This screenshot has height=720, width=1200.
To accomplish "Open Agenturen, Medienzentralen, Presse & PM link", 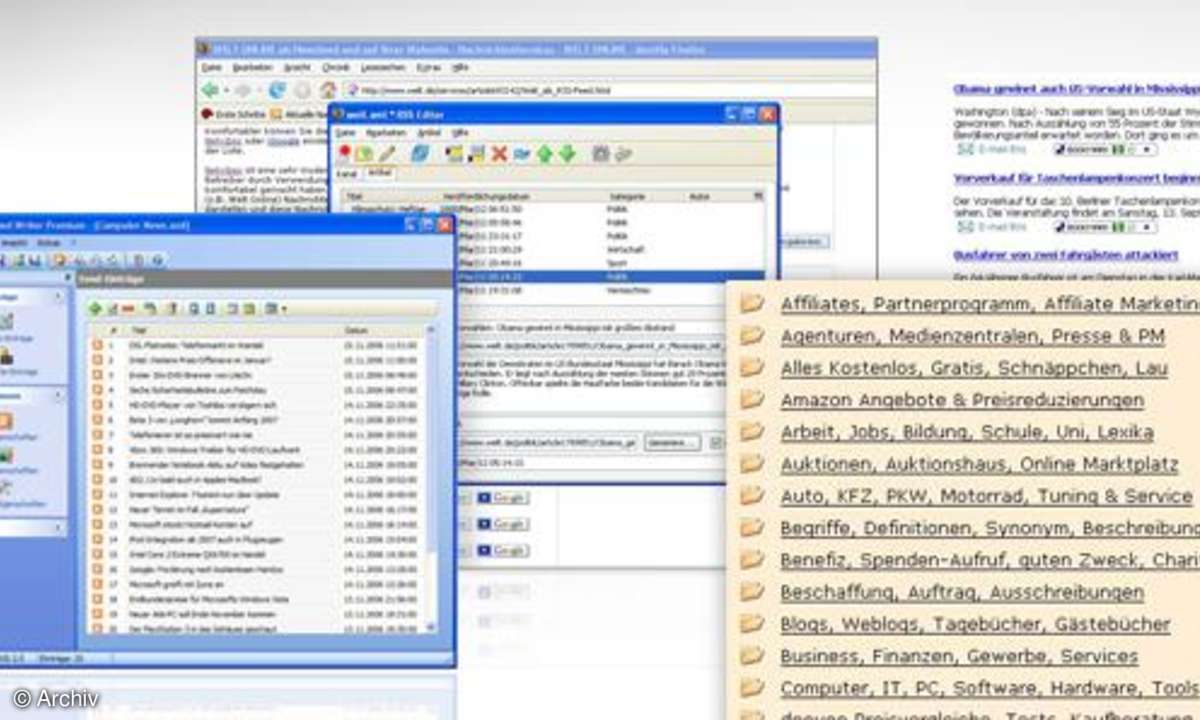I will (x=972, y=336).
